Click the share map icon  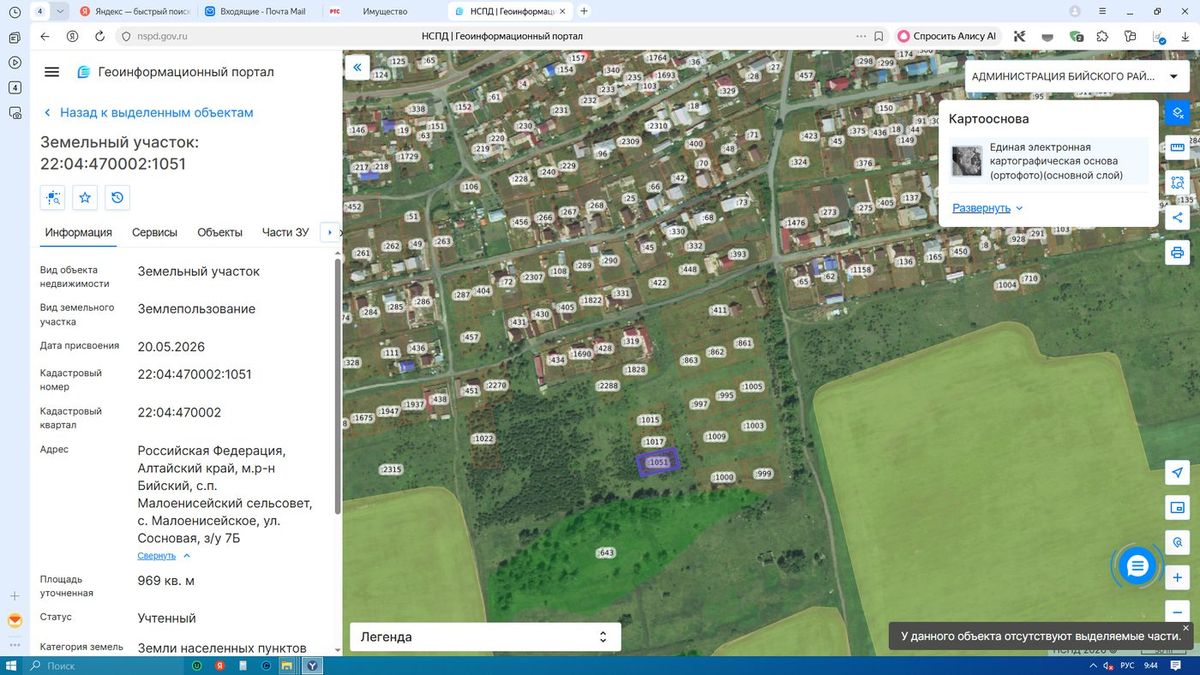coord(1177,218)
